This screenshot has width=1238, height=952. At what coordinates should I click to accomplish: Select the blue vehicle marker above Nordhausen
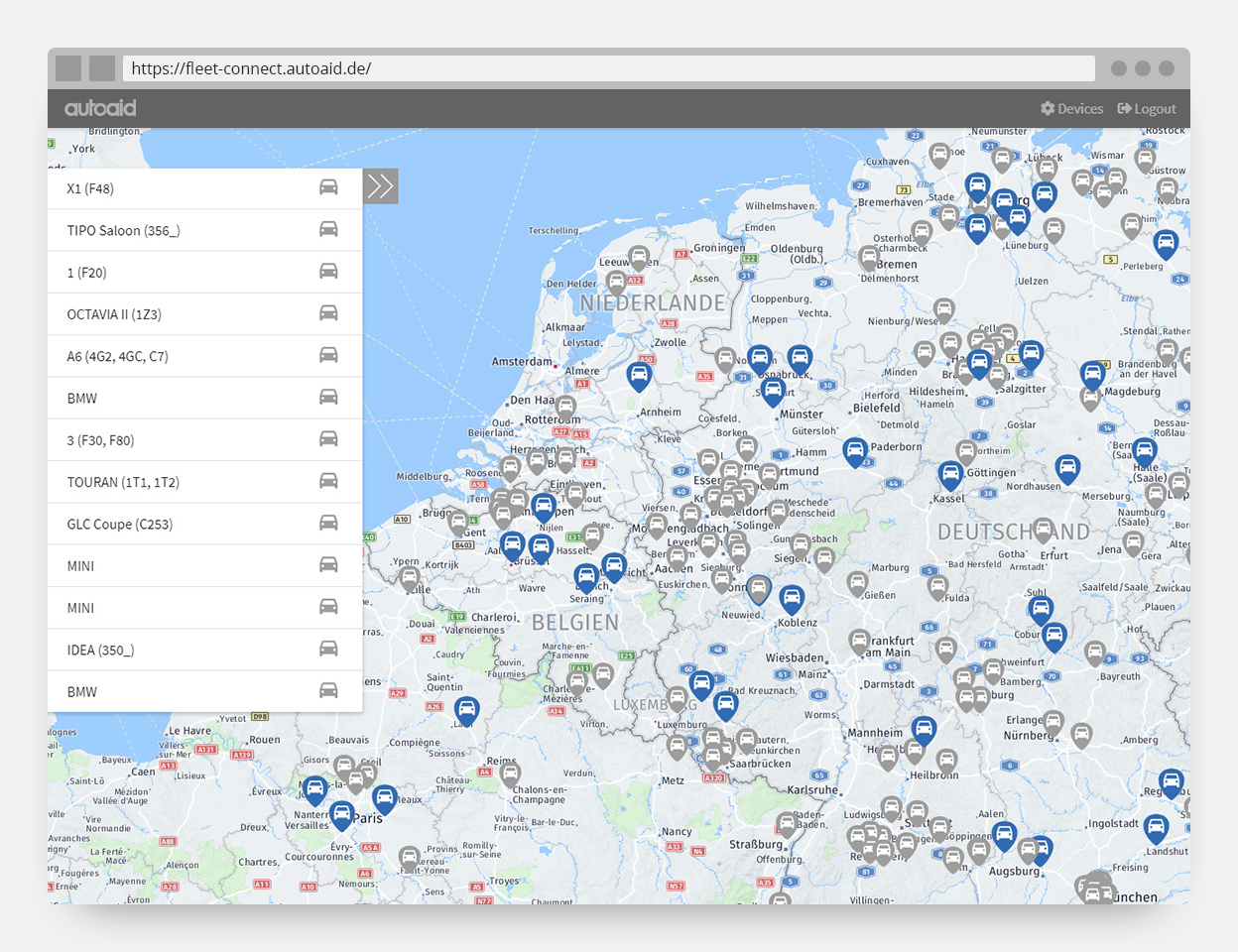click(1067, 469)
